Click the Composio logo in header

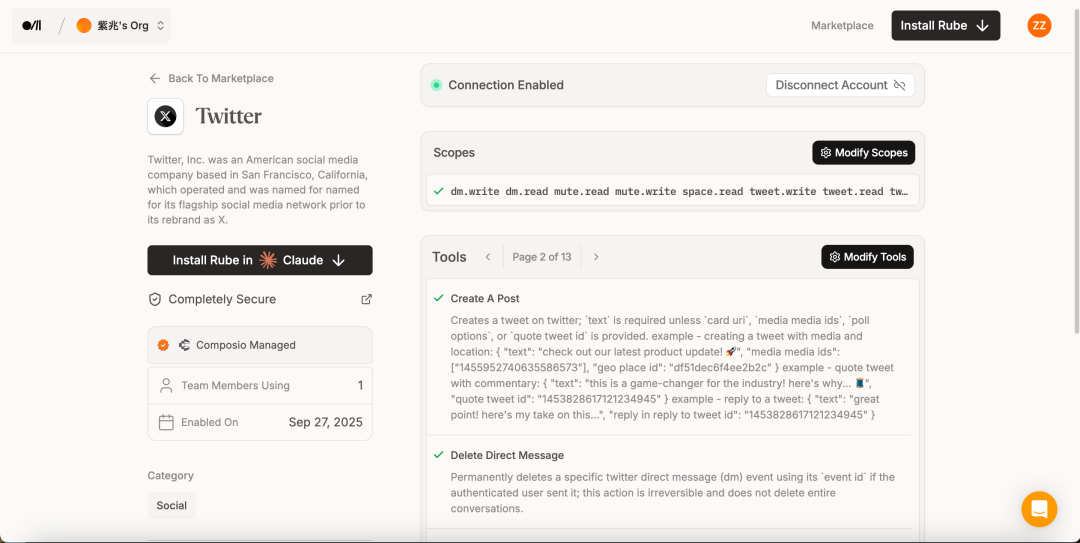(x=32, y=26)
